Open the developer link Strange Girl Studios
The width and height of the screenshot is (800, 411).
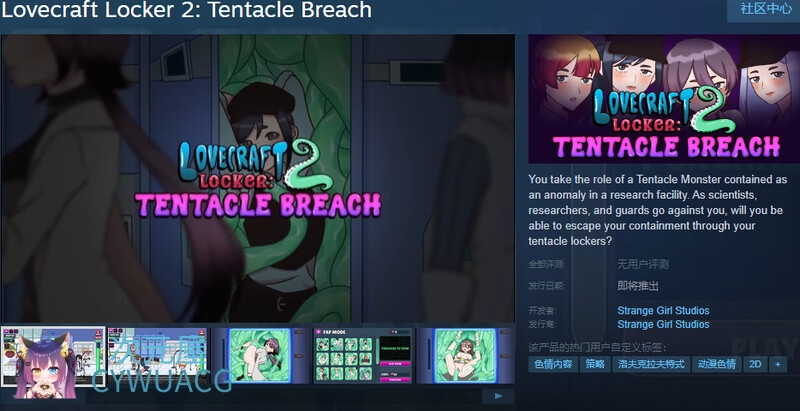(x=663, y=311)
